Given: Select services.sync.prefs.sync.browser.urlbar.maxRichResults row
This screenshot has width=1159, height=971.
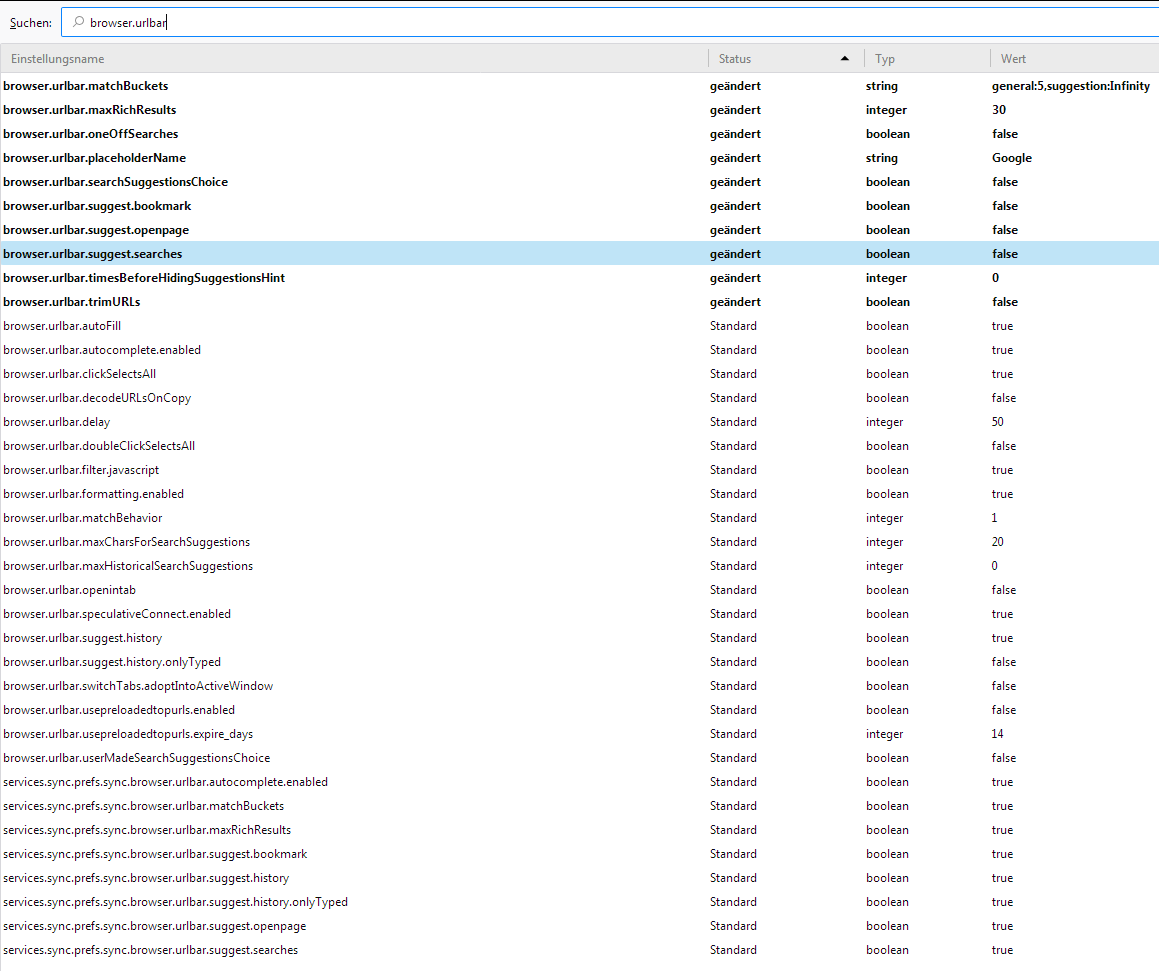Looking at the screenshot, I should (580, 830).
